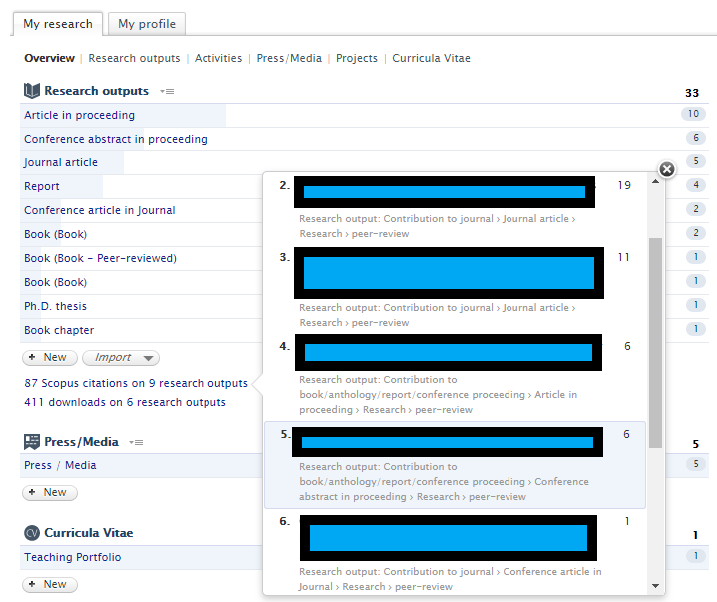The height and width of the screenshot is (602, 717).
Task: Click the Press/Media section heading
Action: (81, 442)
